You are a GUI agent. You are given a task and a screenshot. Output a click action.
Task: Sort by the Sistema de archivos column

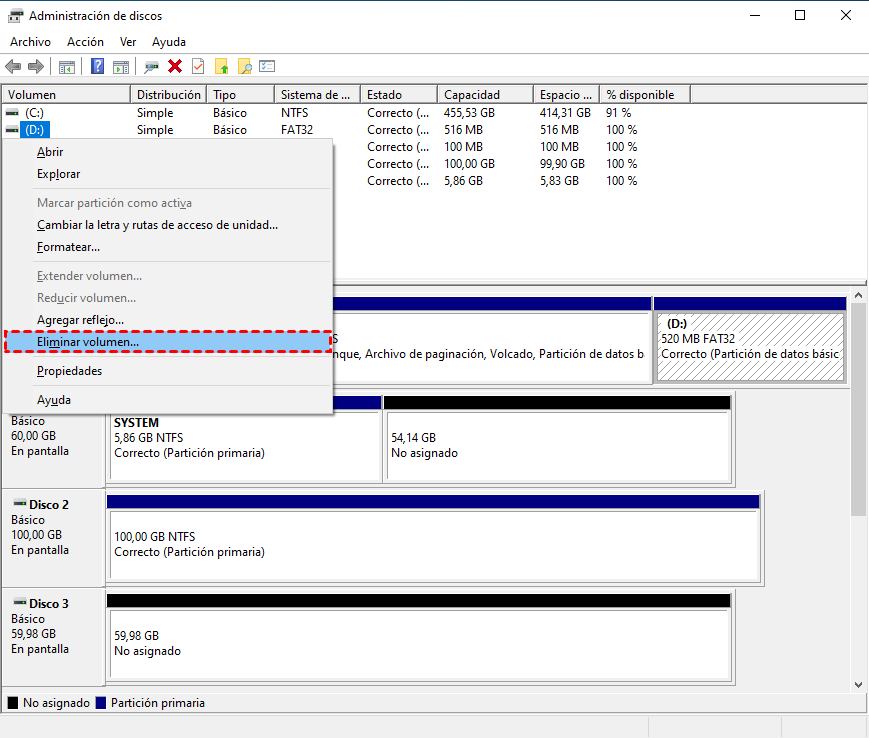pos(315,95)
